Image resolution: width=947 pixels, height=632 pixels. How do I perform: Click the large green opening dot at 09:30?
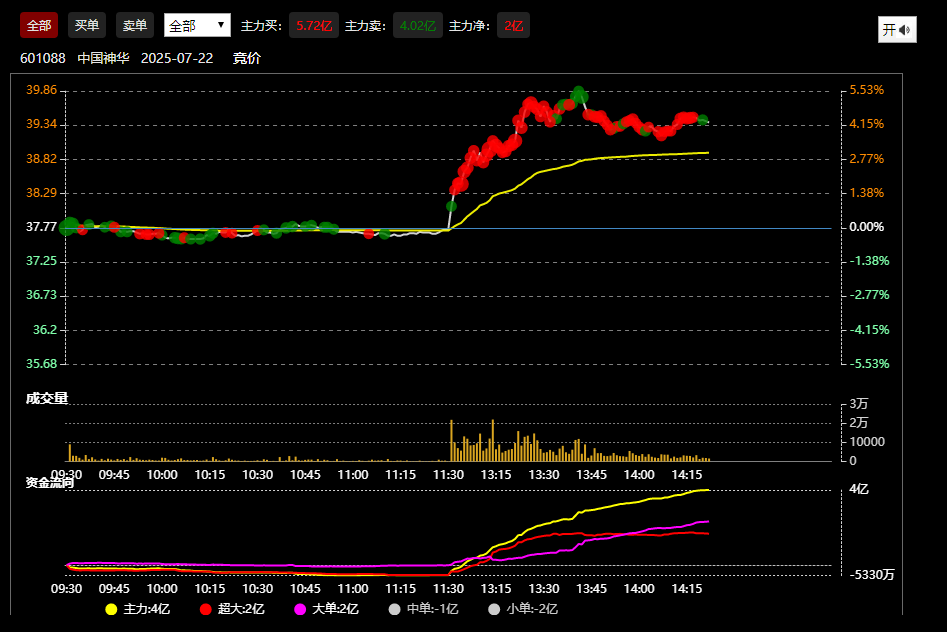click(68, 227)
